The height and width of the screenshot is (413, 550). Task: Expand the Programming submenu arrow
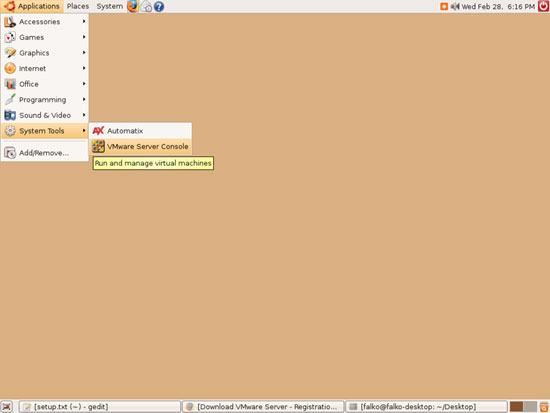point(84,99)
